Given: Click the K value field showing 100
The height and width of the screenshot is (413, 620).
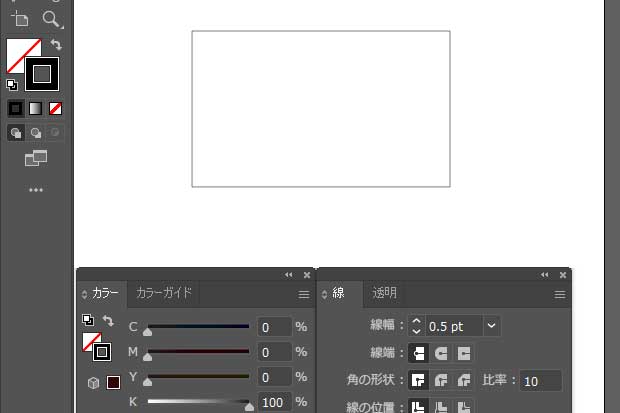Looking at the screenshot, I should click(274, 402).
